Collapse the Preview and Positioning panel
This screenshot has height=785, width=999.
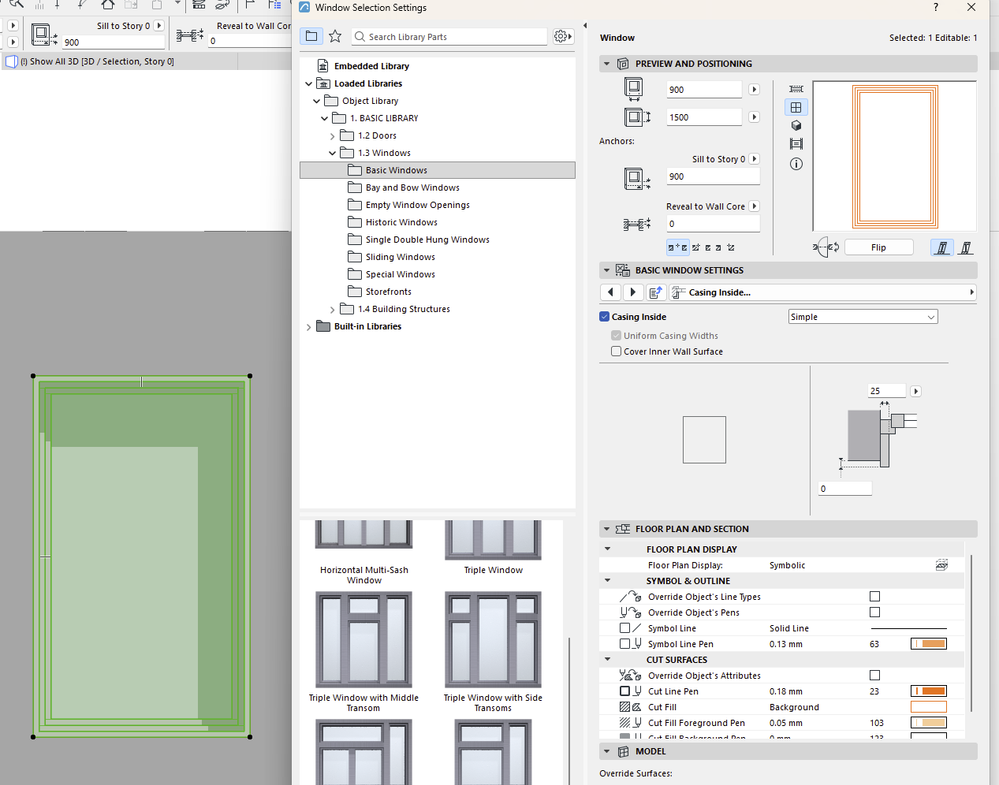[x=607, y=64]
